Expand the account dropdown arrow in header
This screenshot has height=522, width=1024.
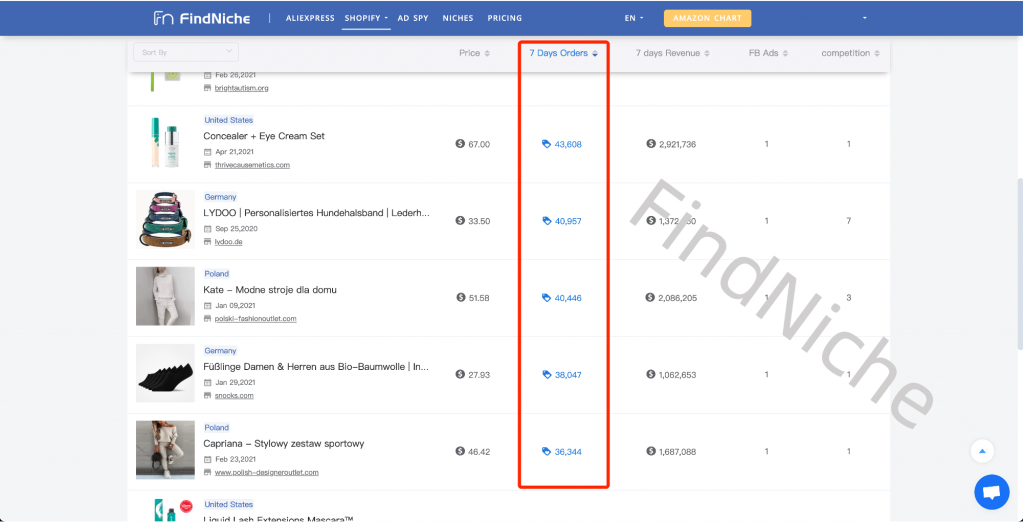pyautogui.click(x=864, y=18)
